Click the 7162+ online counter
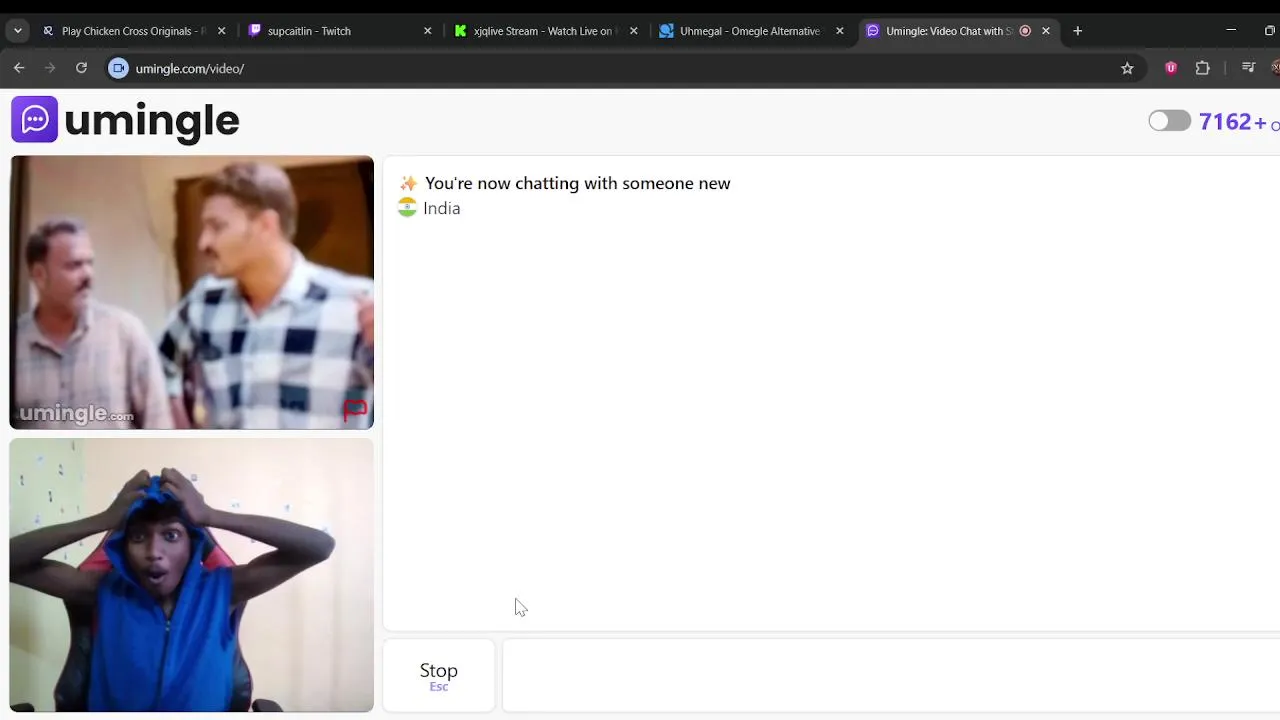This screenshot has height=720, width=1280. coord(1239,122)
